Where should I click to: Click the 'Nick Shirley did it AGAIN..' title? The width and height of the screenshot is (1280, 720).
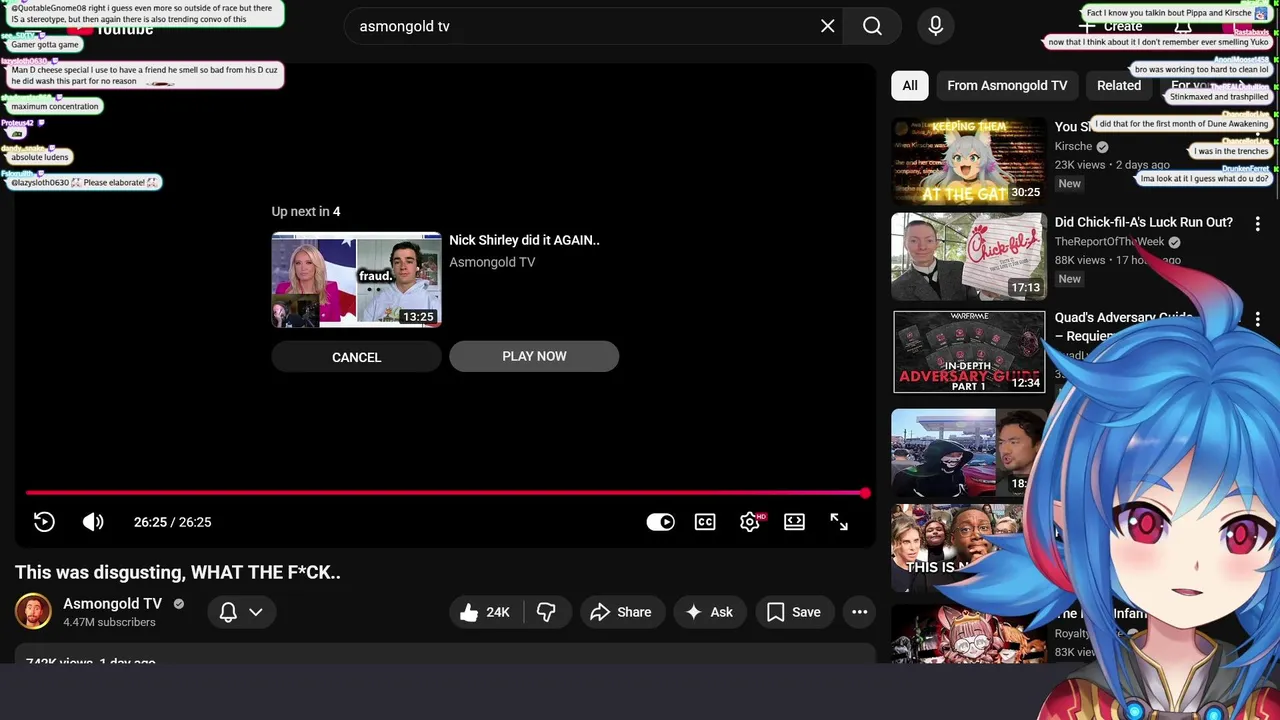click(x=524, y=240)
